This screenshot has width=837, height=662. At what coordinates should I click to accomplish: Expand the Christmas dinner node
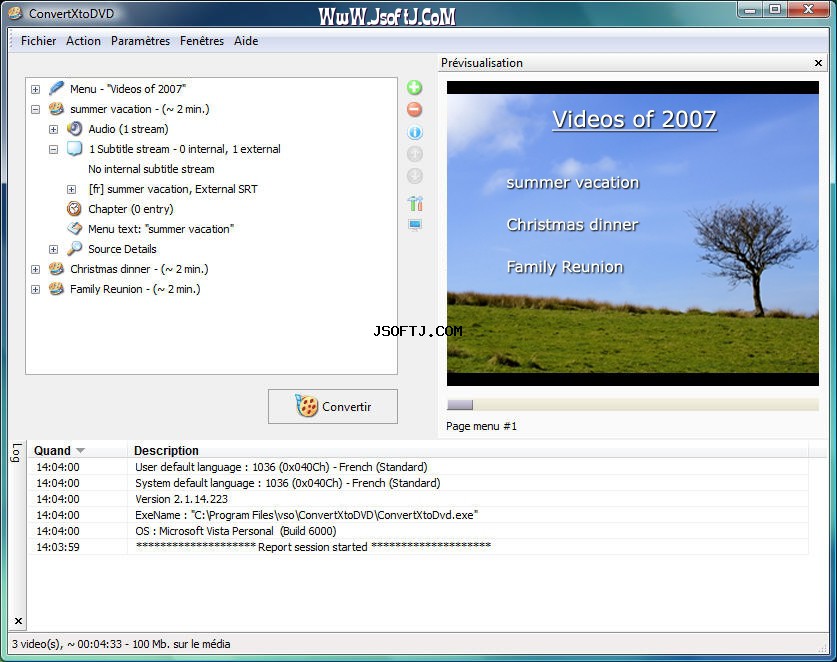pos(35,270)
